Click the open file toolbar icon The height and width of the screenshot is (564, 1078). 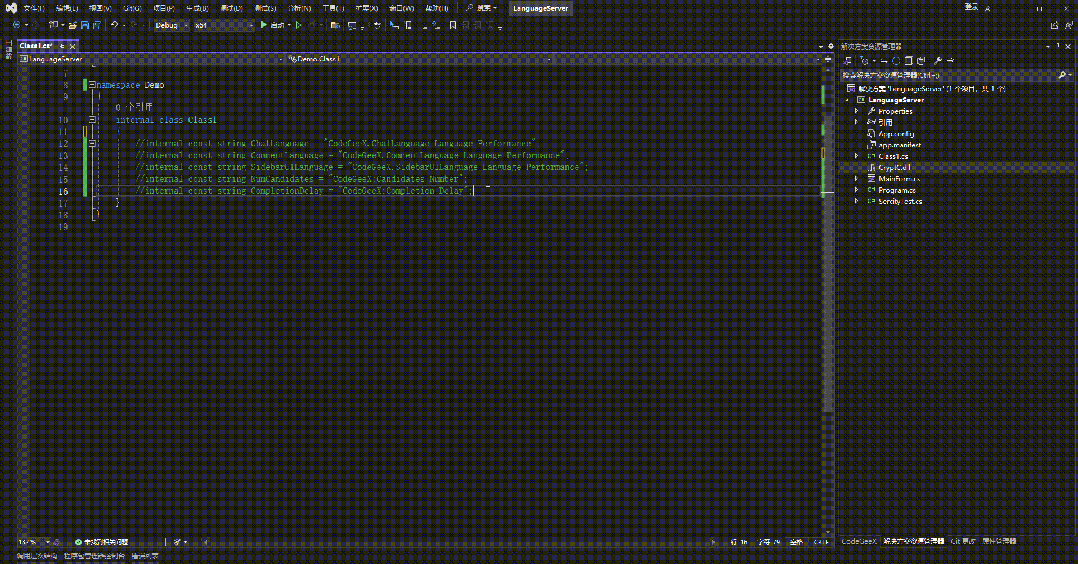point(72,25)
